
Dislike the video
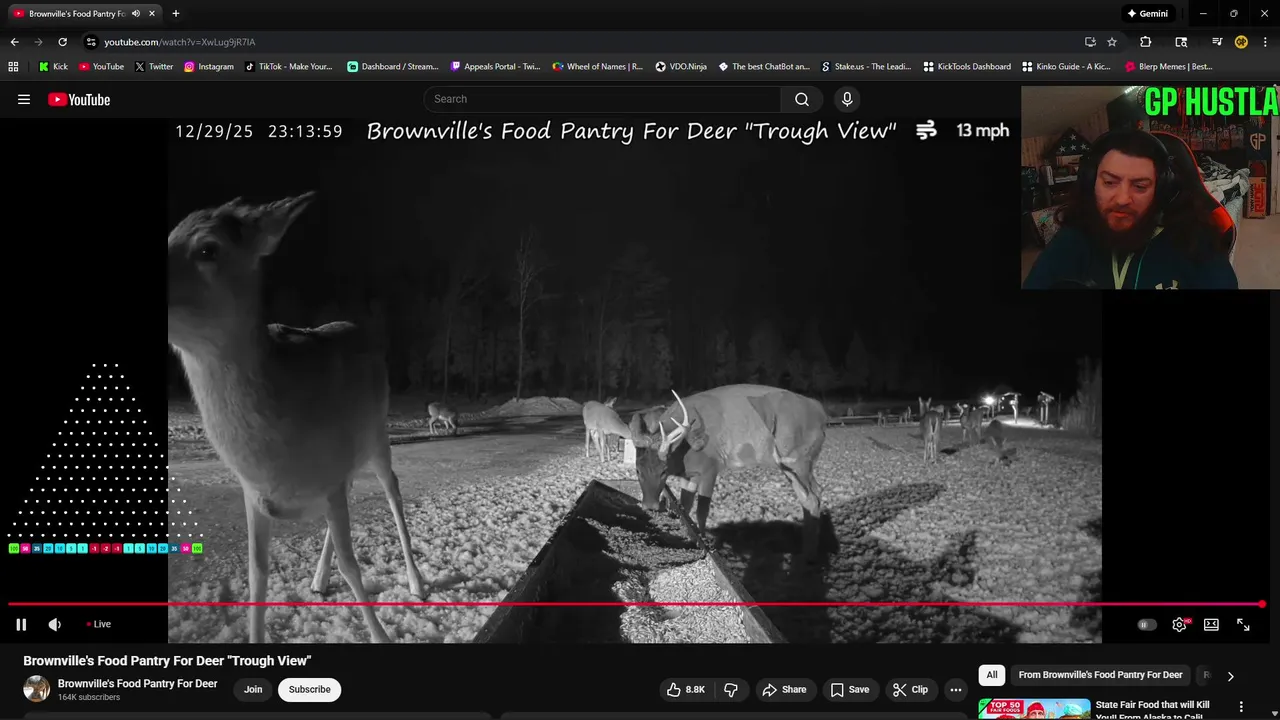click(x=731, y=689)
